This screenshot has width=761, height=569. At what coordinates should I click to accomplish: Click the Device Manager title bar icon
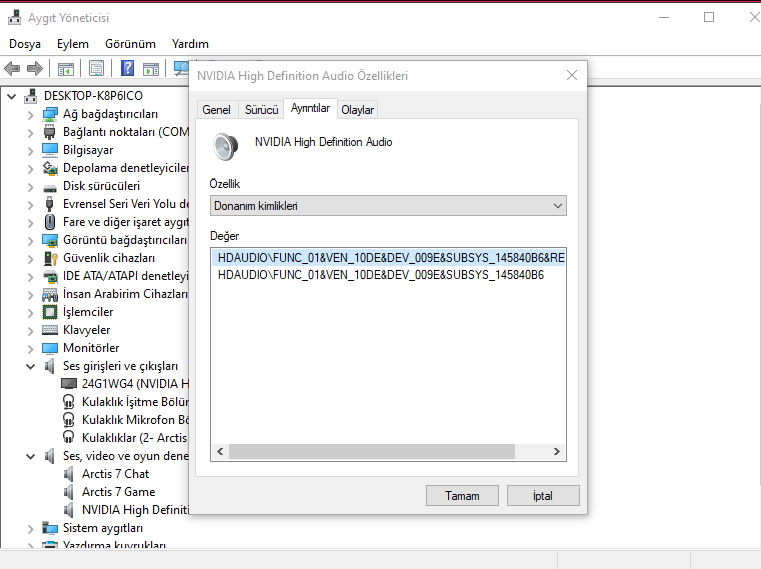(x=15, y=17)
